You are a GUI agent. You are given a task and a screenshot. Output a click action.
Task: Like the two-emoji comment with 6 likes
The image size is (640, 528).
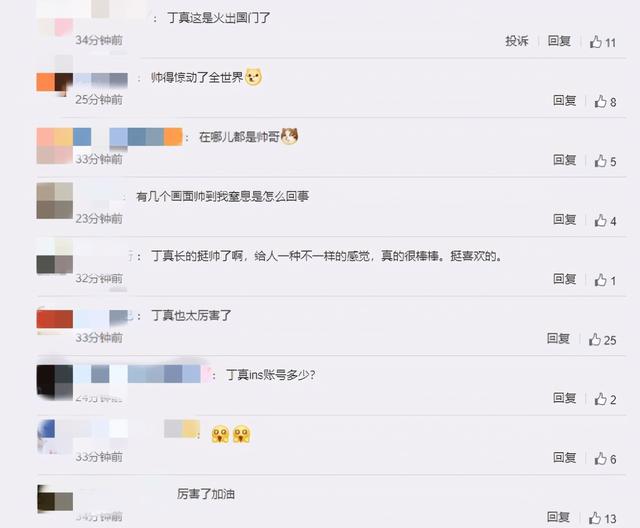tap(605, 459)
